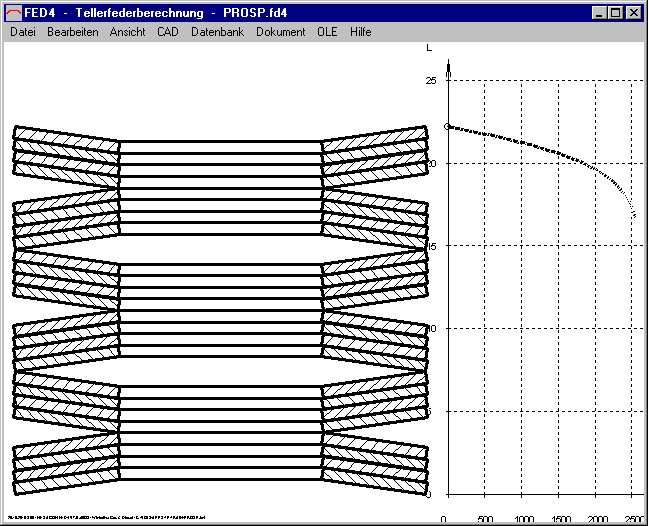Close the FED4 window

[632, 12]
